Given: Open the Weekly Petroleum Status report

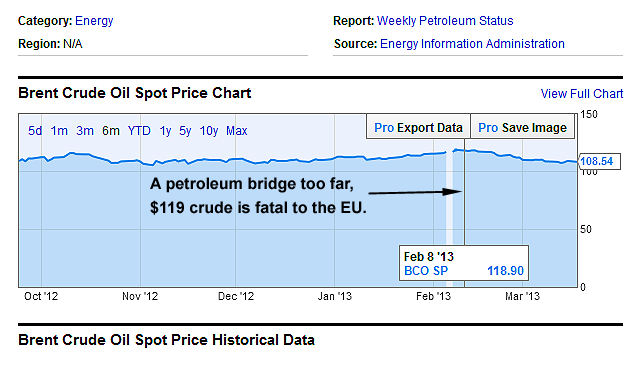Looking at the screenshot, I should 445,21.
